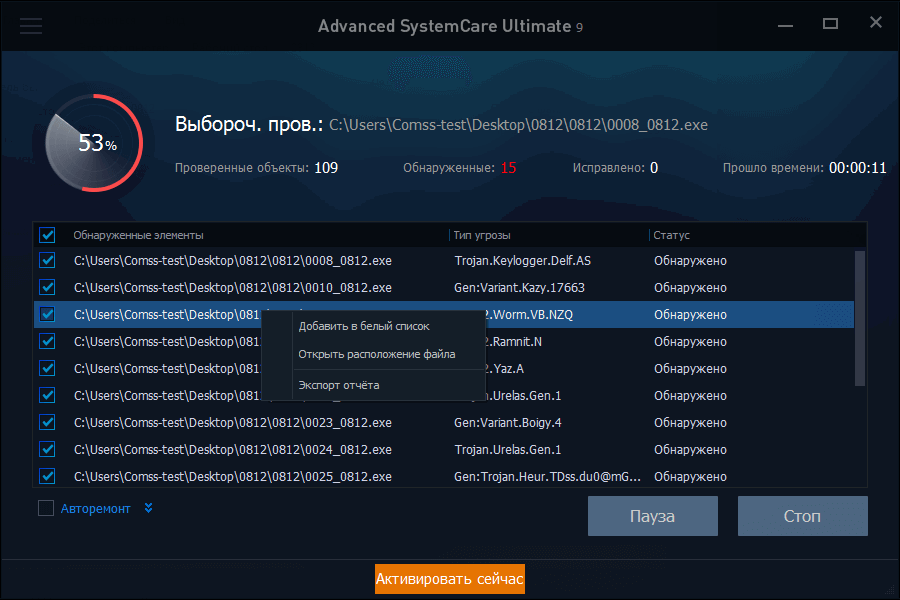Uncheck the 0023_0812.exe detection row
This screenshot has width=900, height=600.
tap(46, 422)
